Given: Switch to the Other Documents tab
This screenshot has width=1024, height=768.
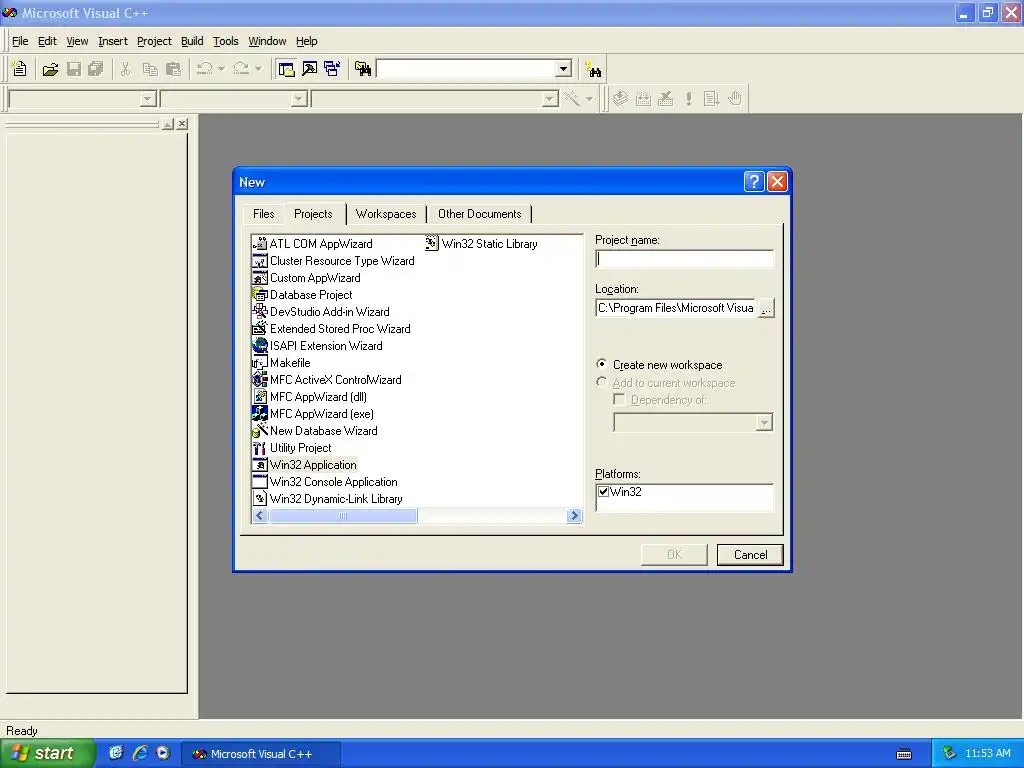Looking at the screenshot, I should tap(479, 214).
